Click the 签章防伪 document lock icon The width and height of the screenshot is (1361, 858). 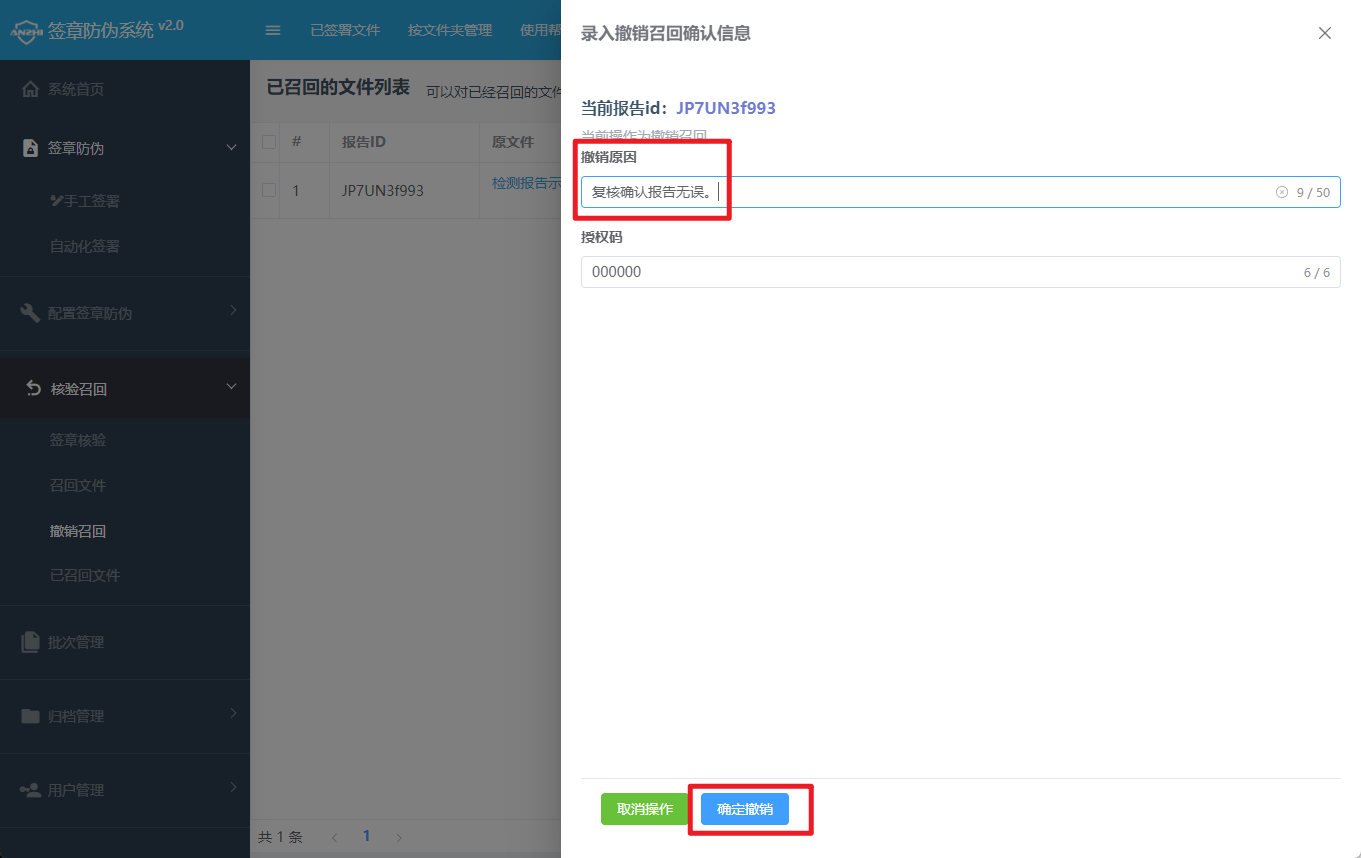tap(31, 148)
